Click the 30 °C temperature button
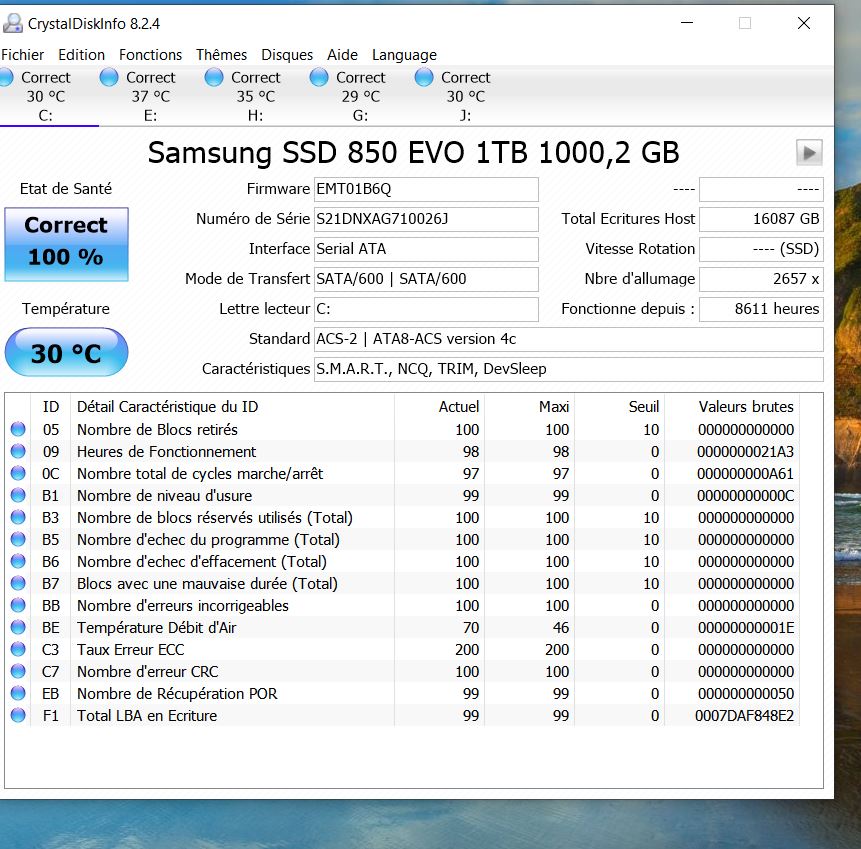This screenshot has width=861, height=849. pos(66,352)
